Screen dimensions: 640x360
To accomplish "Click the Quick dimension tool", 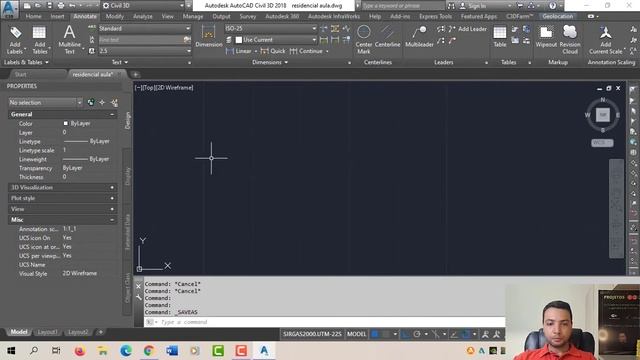I will tap(273, 51).
